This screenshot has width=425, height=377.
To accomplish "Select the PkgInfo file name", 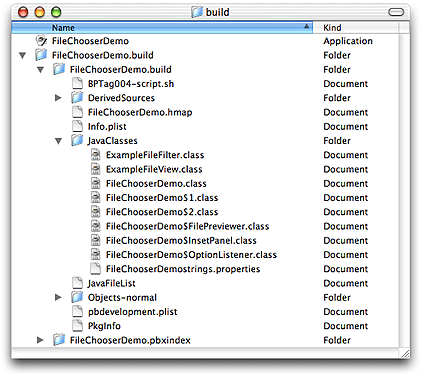I will (x=104, y=326).
